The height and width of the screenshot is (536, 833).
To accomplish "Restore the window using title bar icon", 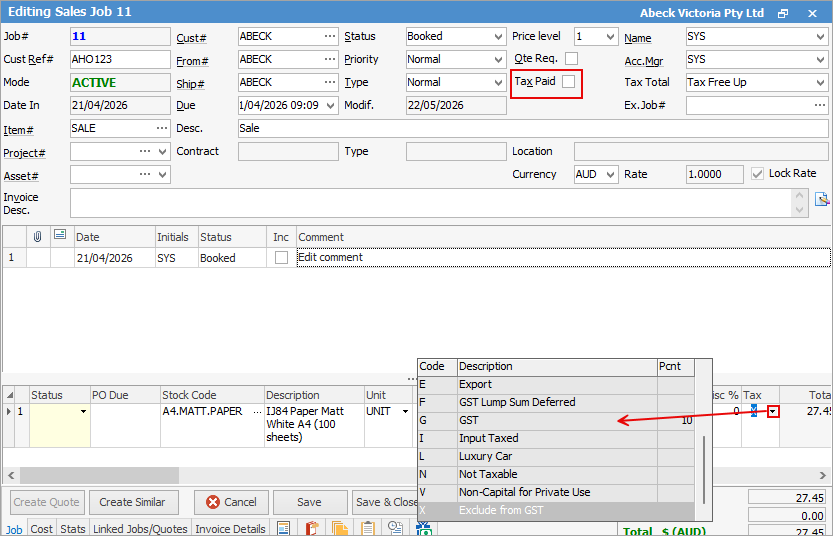I will coord(783,14).
